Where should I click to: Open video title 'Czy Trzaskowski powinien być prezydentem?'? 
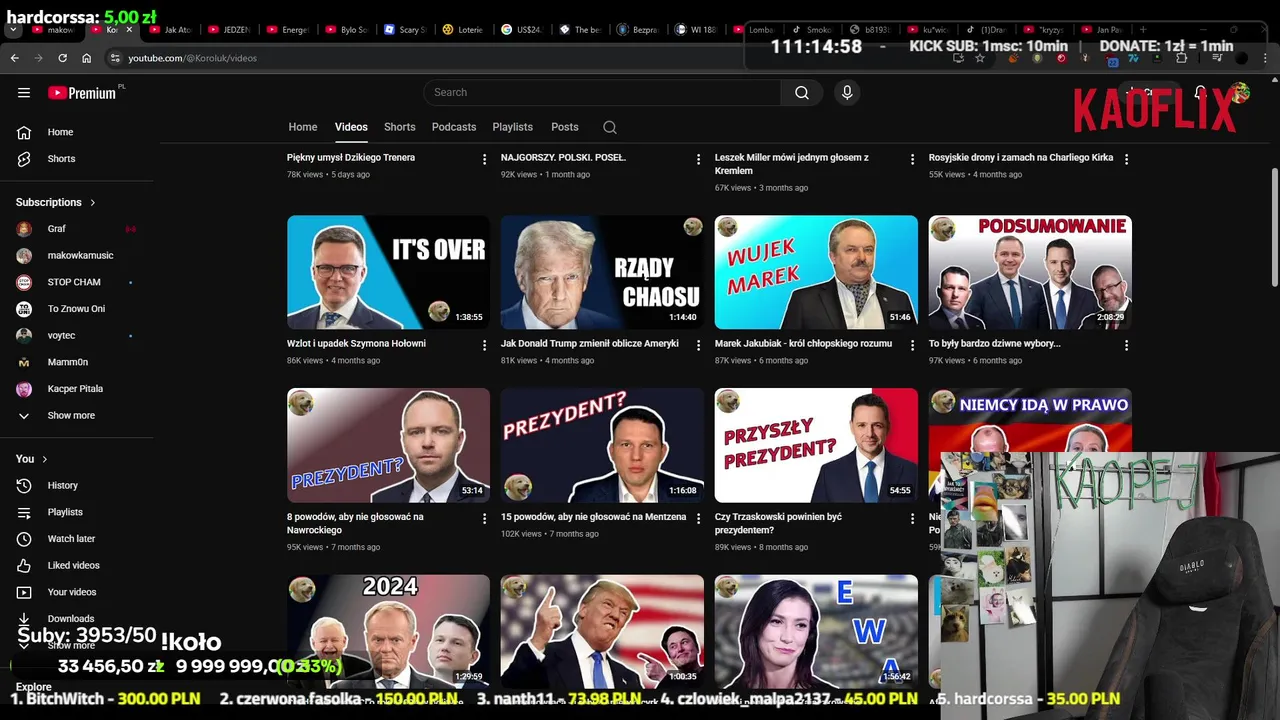pyautogui.click(x=779, y=523)
